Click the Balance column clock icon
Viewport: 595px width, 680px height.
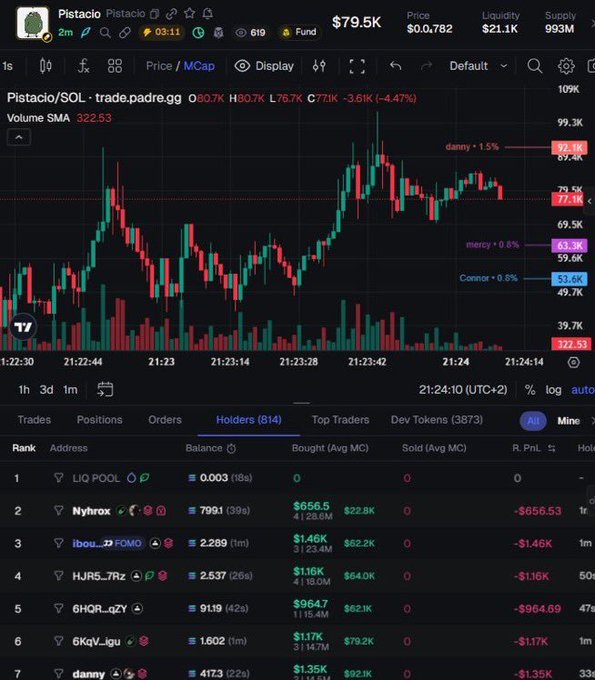point(232,448)
